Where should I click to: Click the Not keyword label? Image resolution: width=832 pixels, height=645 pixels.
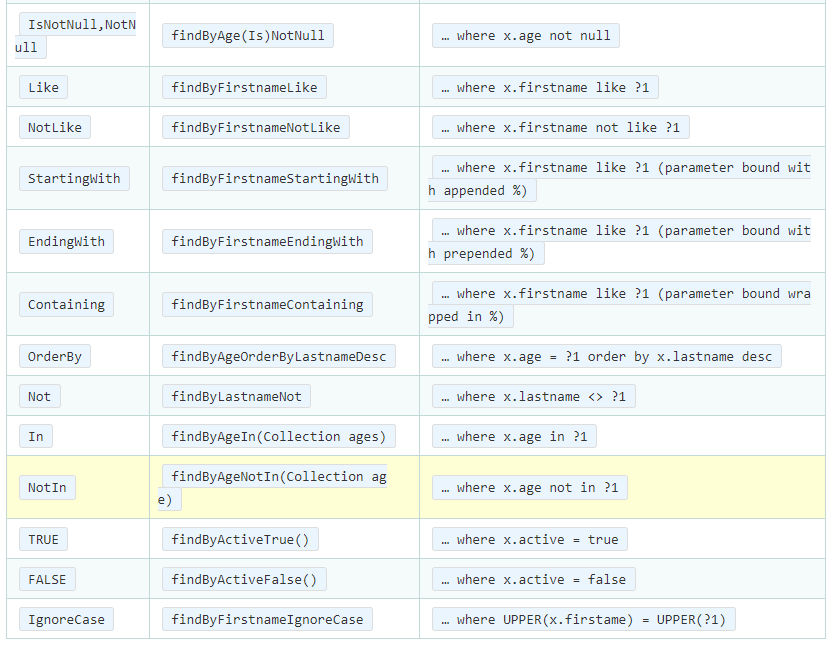(39, 396)
